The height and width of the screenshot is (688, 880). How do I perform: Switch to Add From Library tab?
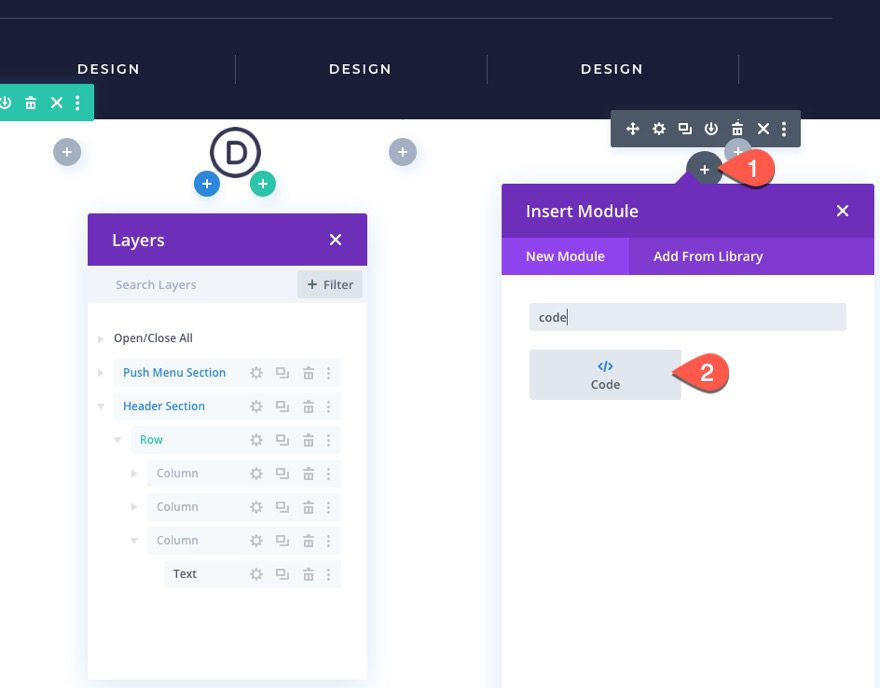[x=707, y=256]
